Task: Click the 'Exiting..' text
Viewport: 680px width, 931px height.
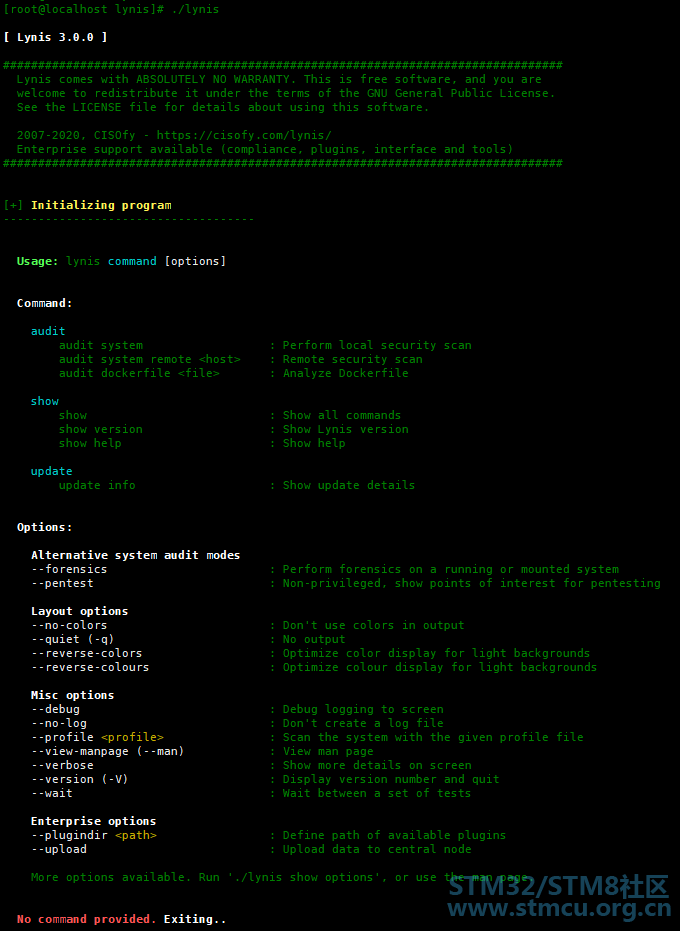Action: coord(195,919)
